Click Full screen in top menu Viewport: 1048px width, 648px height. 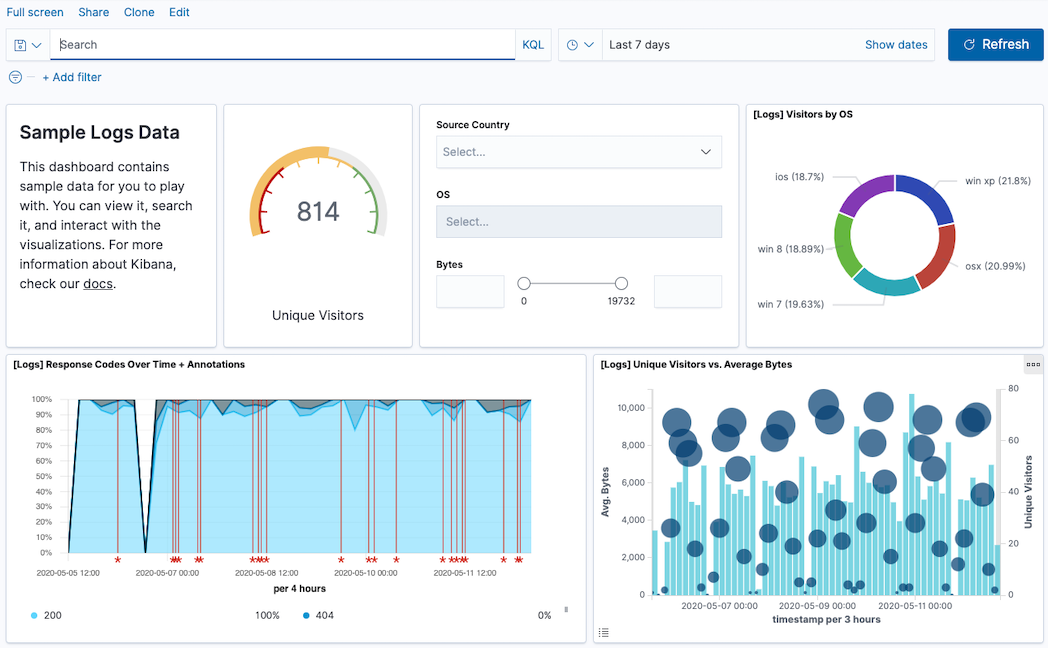(x=35, y=12)
